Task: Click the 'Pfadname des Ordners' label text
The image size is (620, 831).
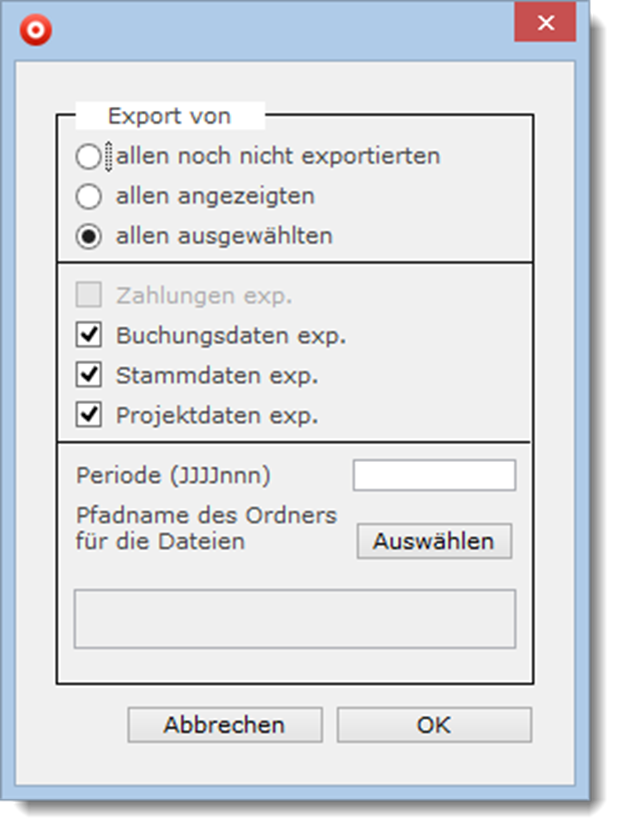Action: point(206,516)
